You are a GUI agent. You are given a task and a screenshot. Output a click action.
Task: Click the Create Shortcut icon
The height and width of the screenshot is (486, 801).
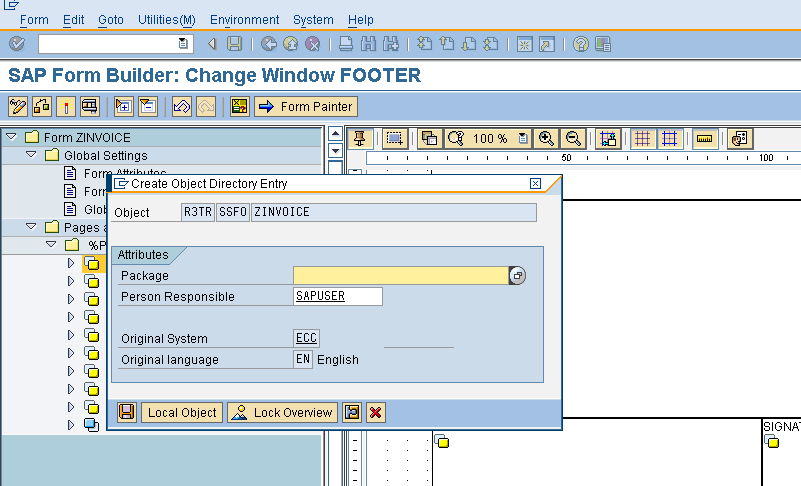(547, 44)
